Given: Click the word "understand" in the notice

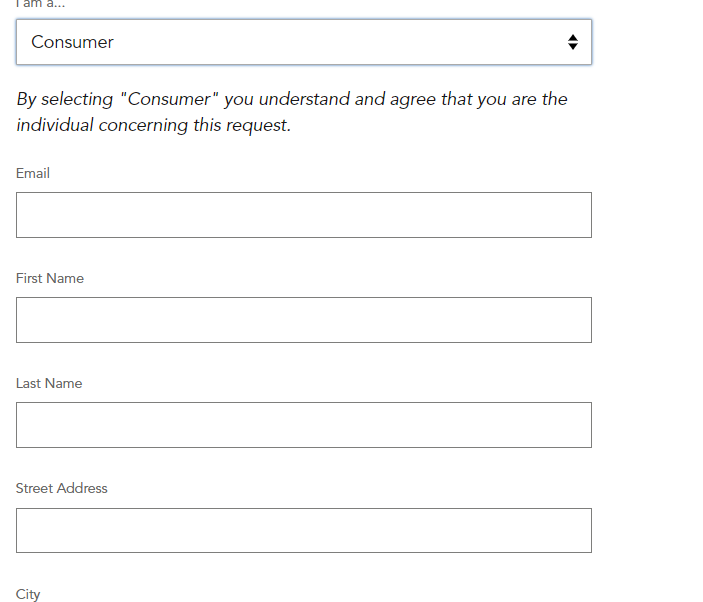Looking at the screenshot, I should point(304,99).
